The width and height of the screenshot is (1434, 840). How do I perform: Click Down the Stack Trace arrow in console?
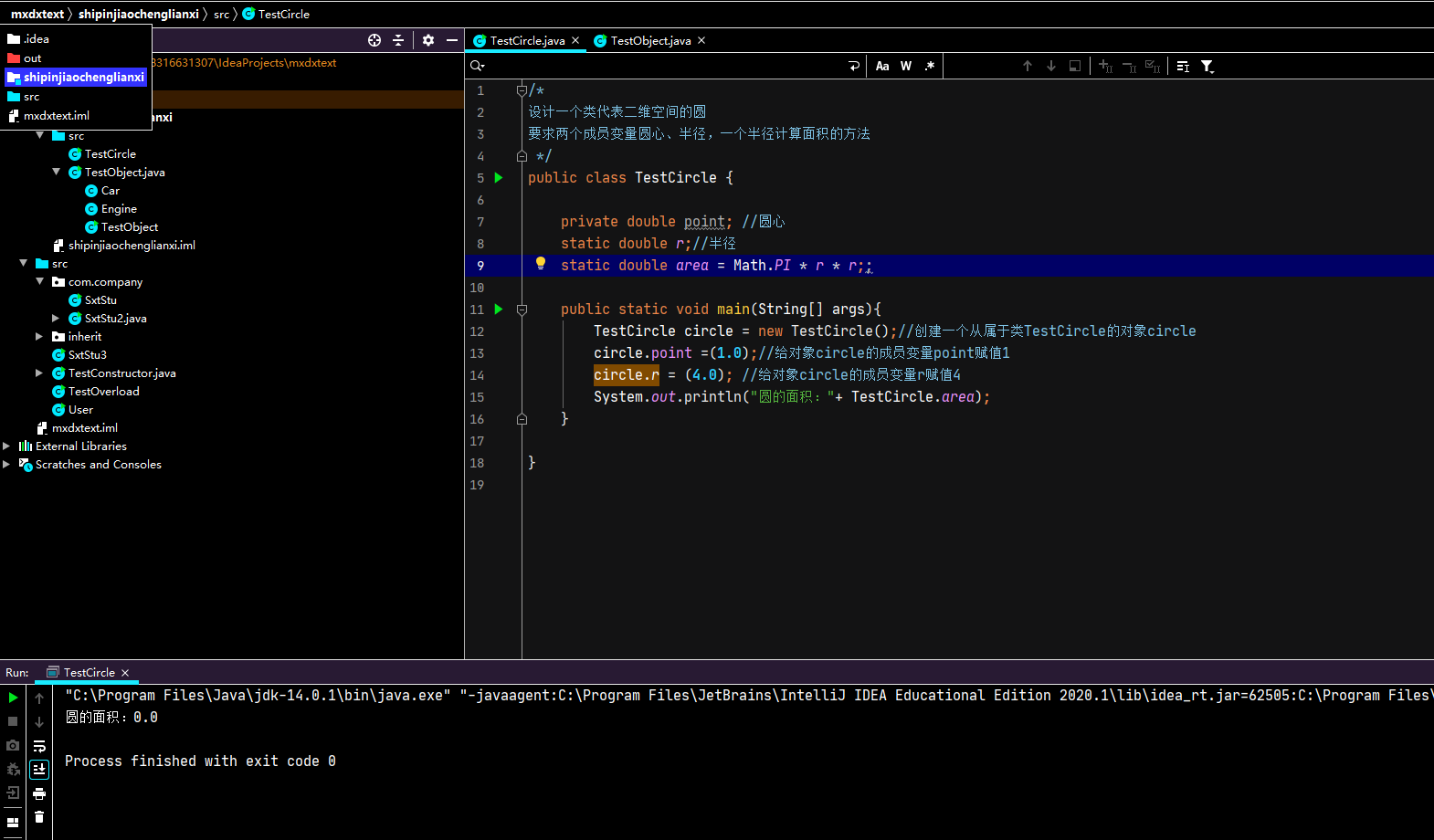(x=39, y=721)
